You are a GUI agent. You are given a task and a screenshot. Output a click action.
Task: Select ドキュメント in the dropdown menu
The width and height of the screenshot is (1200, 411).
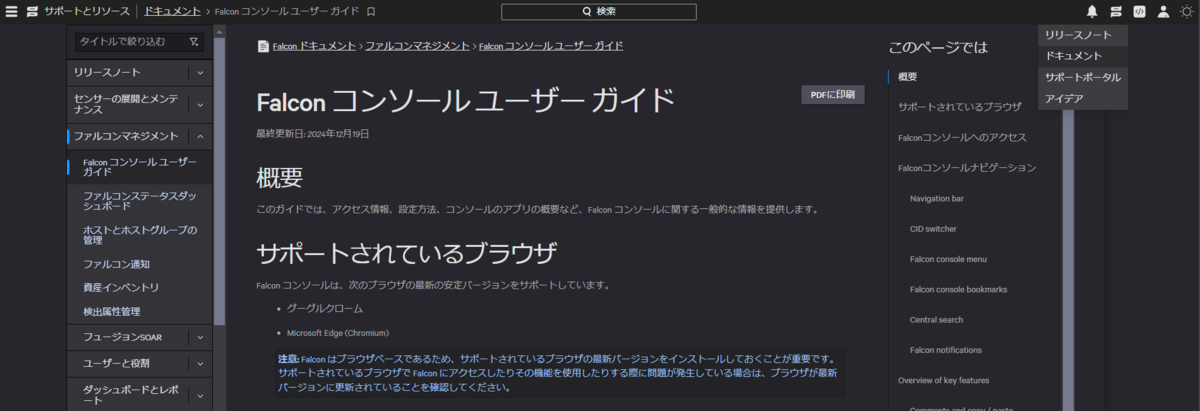tap(1083, 56)
